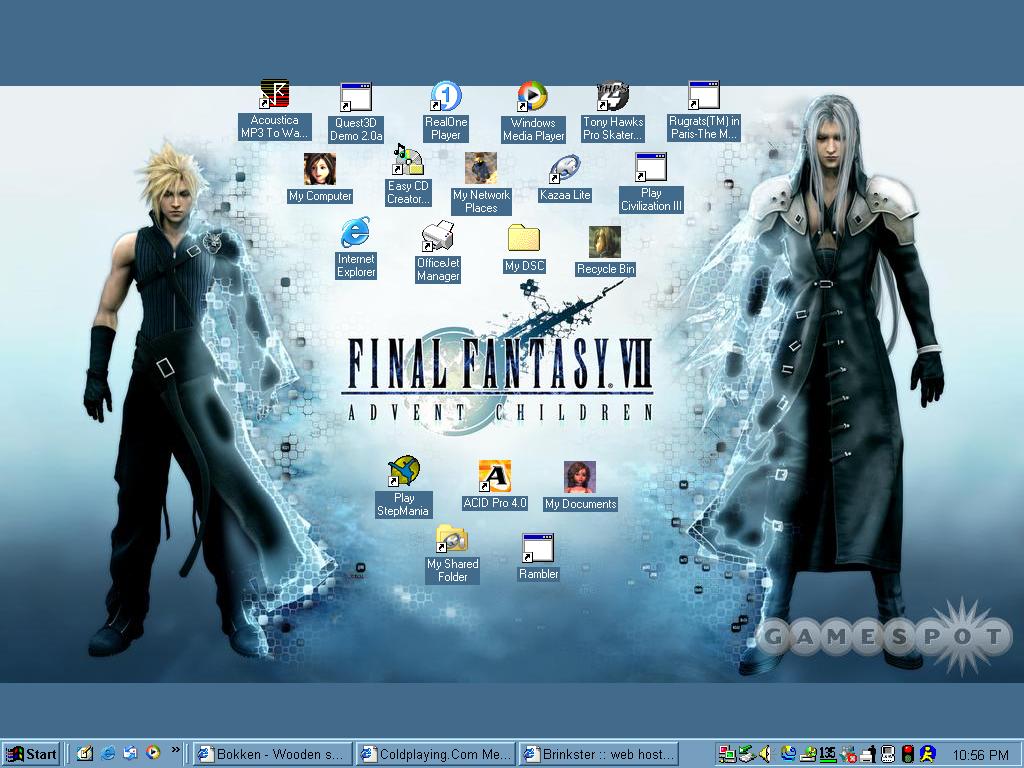Launch Internet Explorer from Quick Launch
The height and width of the screenshot is (768, 1024).
coord(108,753)
